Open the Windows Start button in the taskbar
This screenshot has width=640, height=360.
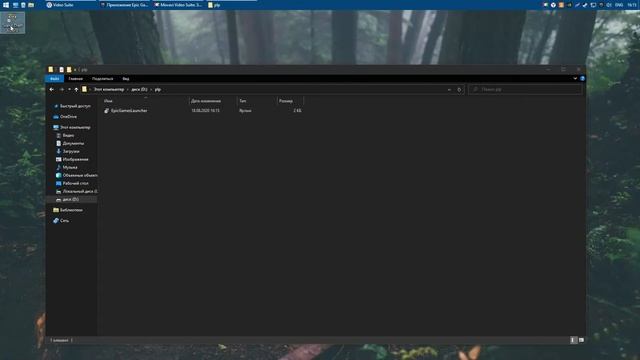pos(6,5)
